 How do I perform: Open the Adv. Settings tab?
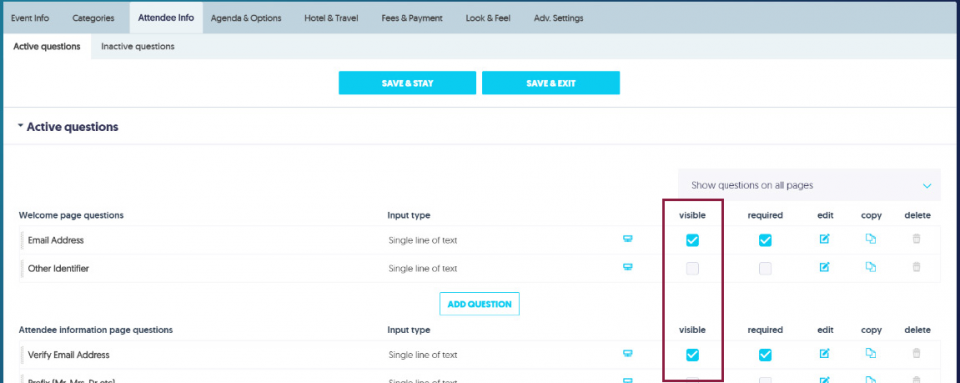[558, 18]
